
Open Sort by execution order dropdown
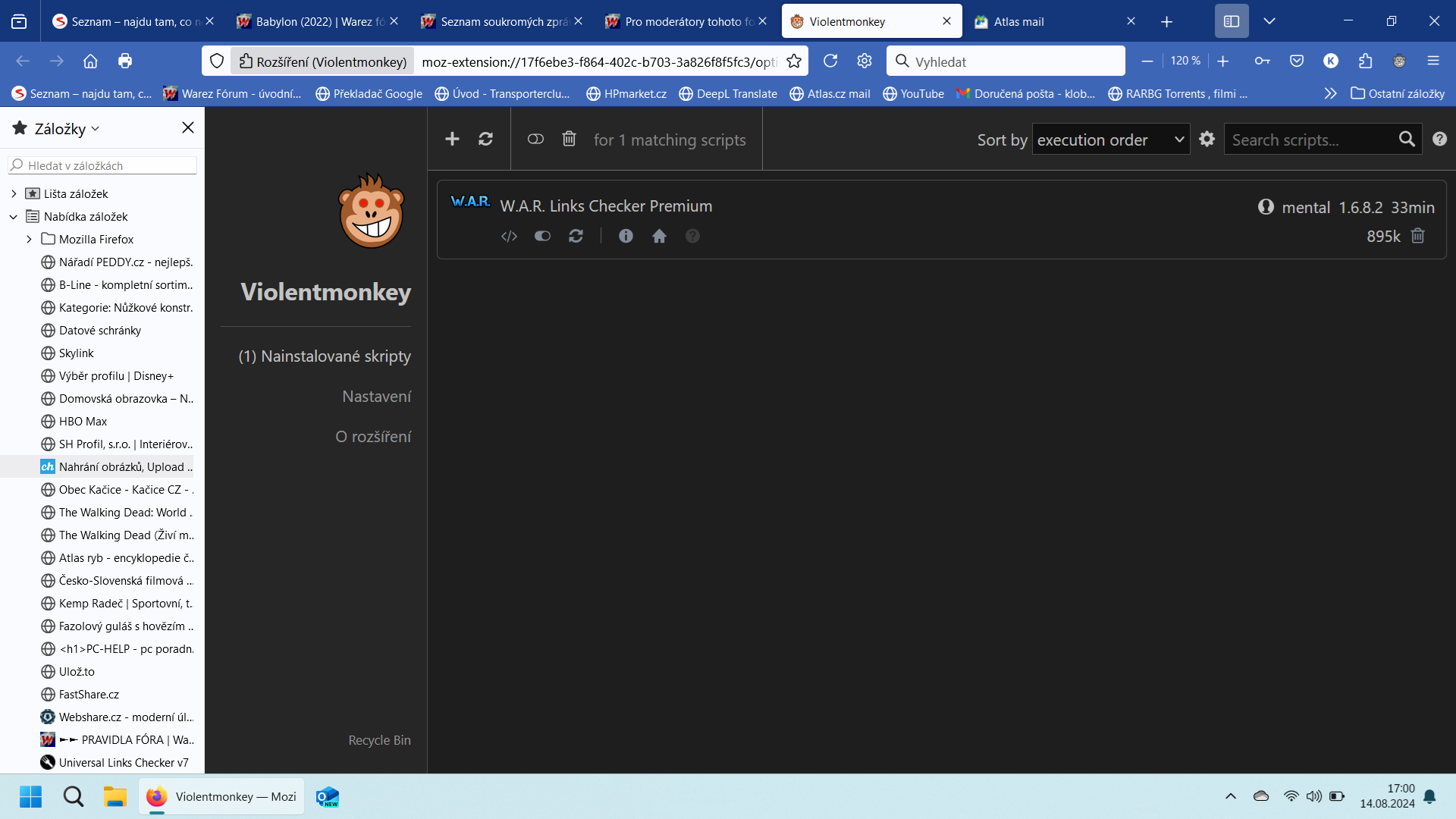1110,140
